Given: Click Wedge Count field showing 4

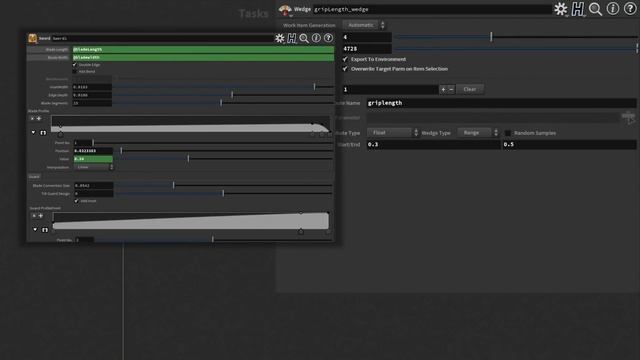Looking at the screenshot, I should pos(367,37).
